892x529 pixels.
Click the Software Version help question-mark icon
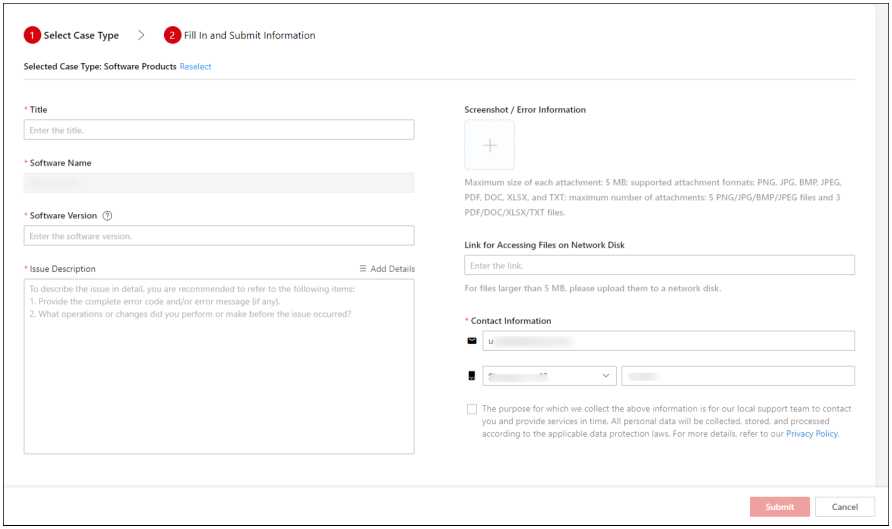(x=107, y=216)
